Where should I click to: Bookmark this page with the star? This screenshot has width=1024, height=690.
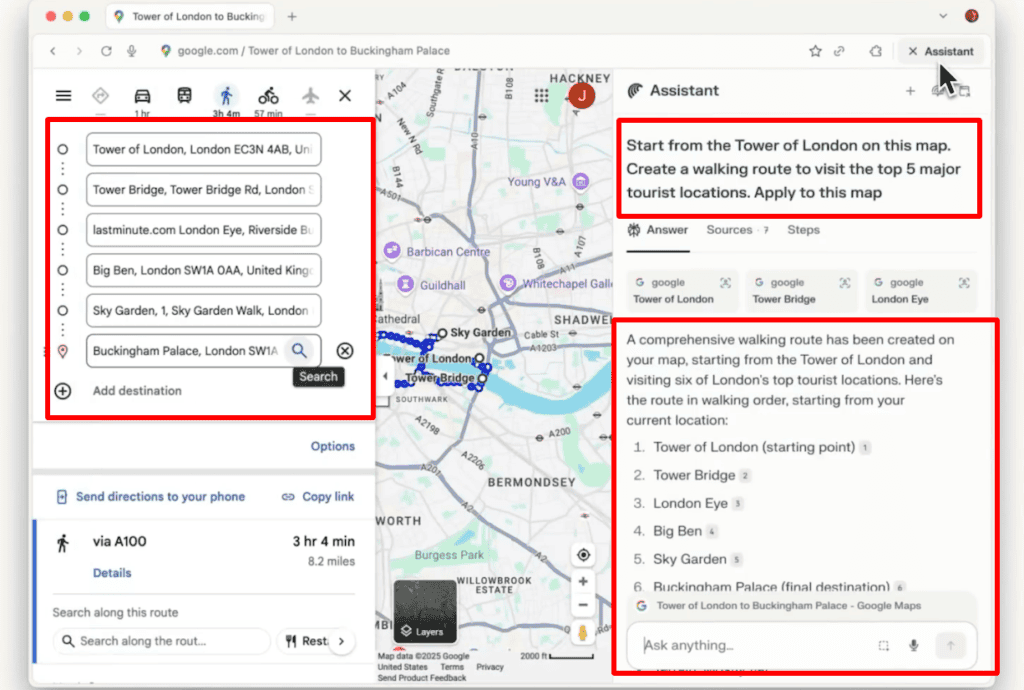coord(815,51)
